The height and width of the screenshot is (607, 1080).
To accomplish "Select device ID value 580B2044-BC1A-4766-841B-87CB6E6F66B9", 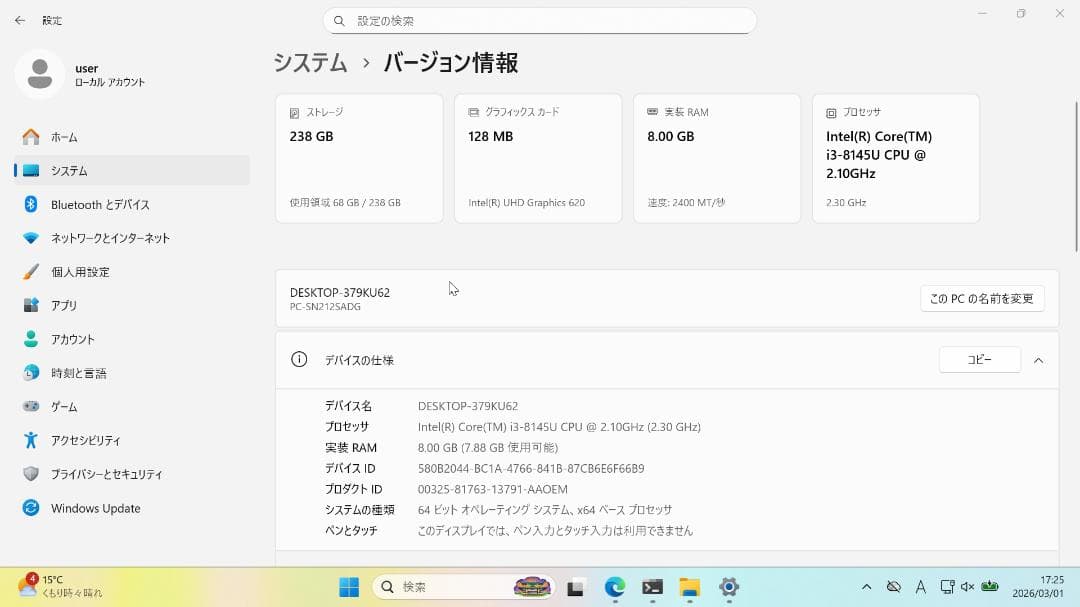I will pos(531,469).
